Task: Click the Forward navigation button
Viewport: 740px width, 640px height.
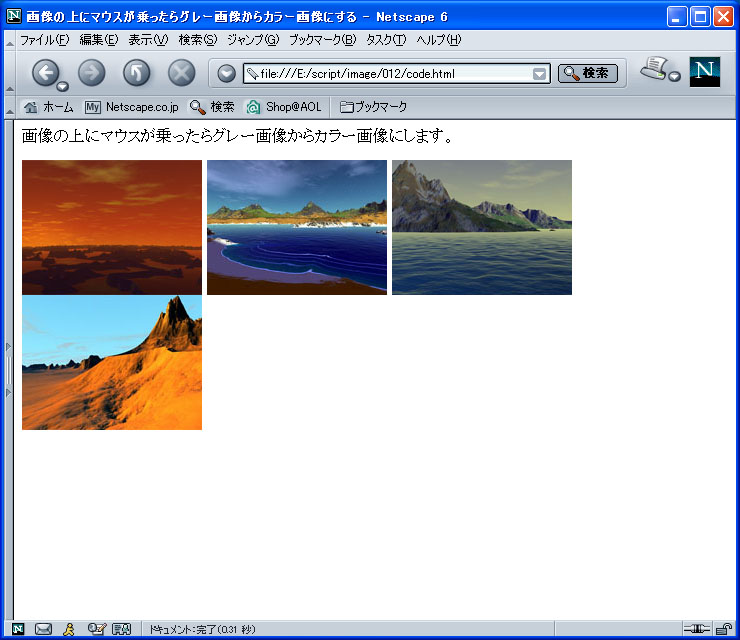Action: tap(91, 72)
